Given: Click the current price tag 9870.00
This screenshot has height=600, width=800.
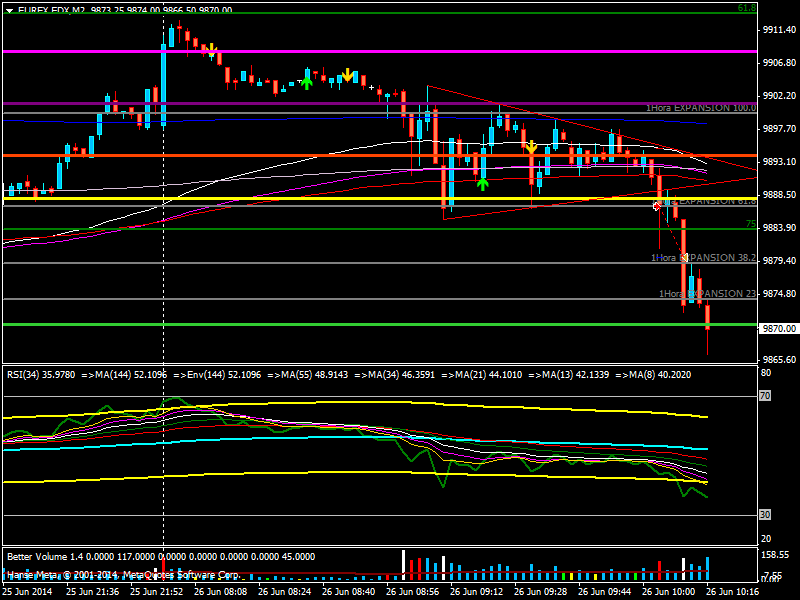Looking at the screenshot, I should [x=779, y=328].
